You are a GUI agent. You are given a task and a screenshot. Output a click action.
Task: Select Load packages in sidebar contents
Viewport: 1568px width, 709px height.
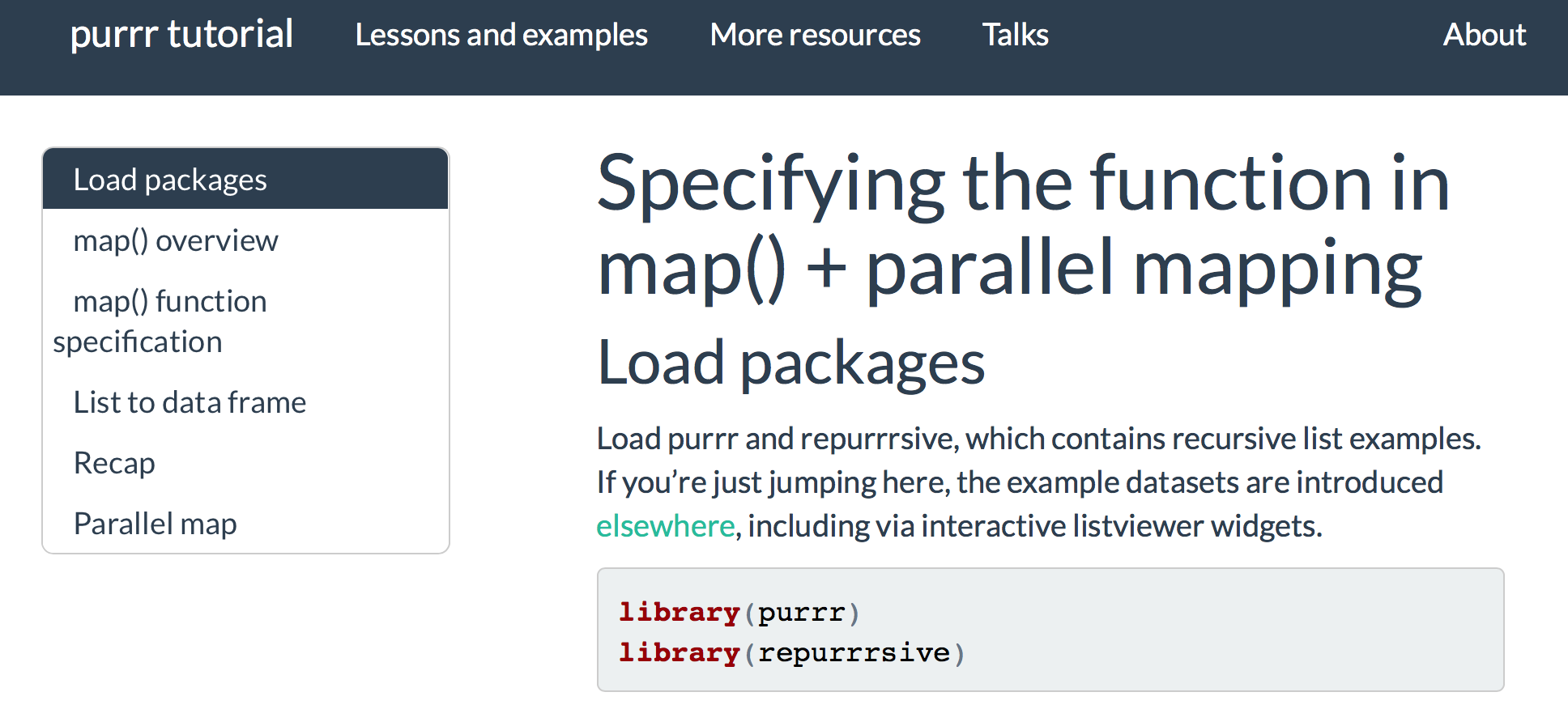170,180
